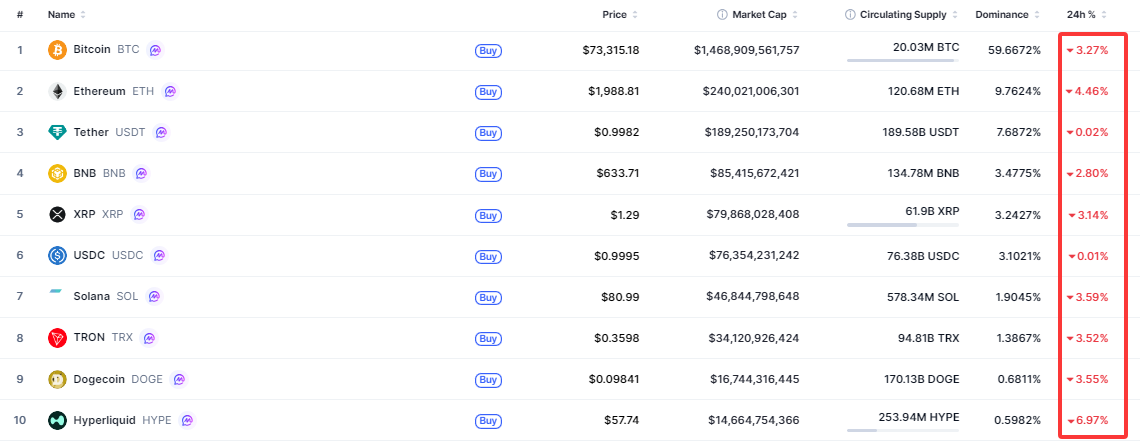
Task: Click Buy button for Tether
Action: (x=488, y=133)
